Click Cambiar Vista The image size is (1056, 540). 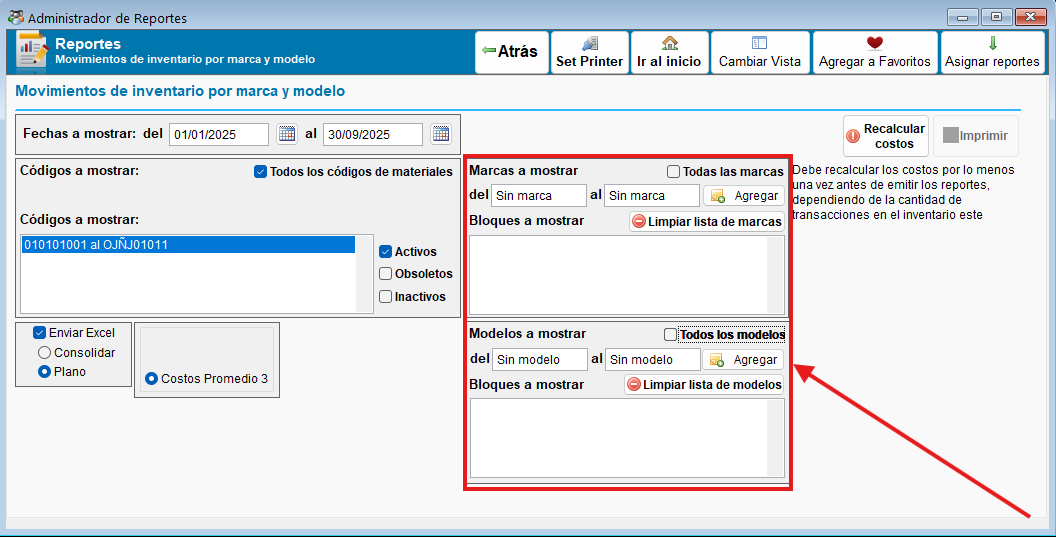[x=760, y=52]
